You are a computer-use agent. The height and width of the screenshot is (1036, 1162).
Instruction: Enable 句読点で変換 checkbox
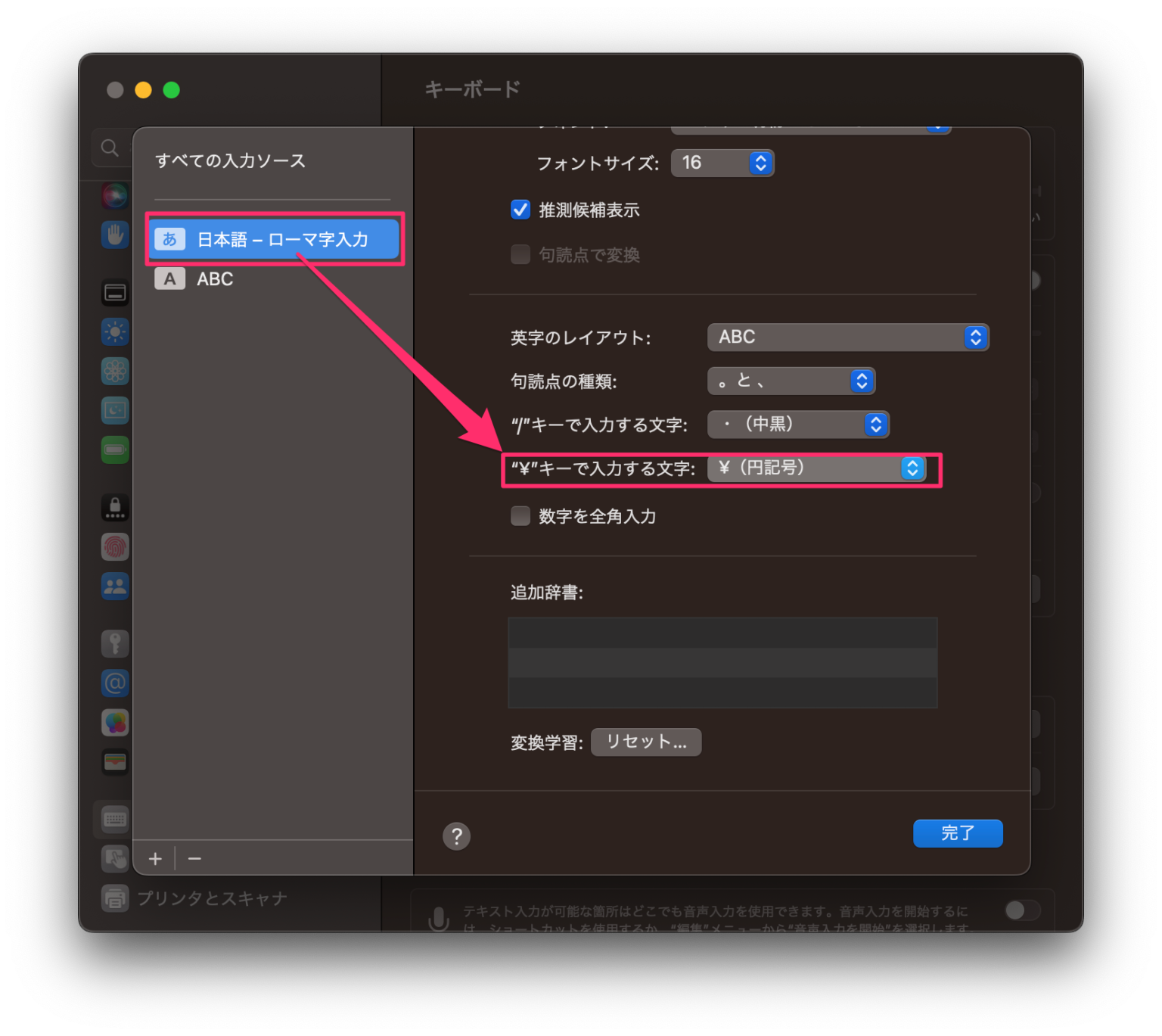coord(520,254)
